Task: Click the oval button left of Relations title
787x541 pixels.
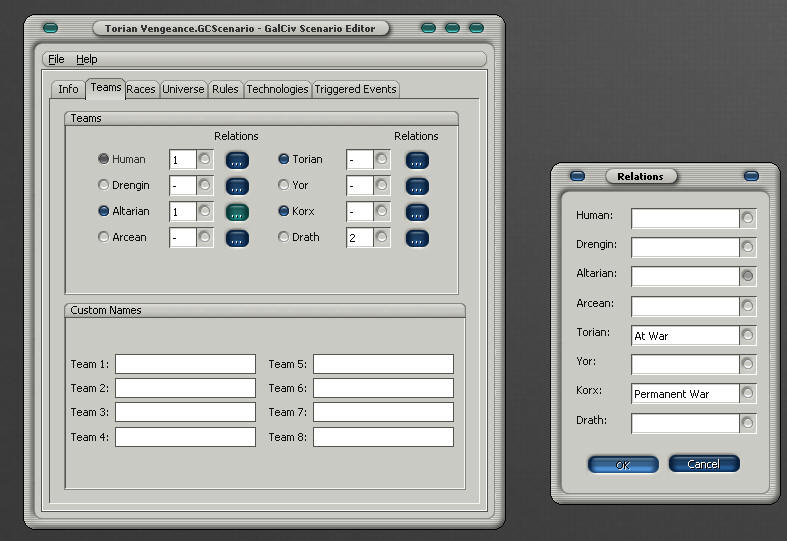Action: point(578,176)
